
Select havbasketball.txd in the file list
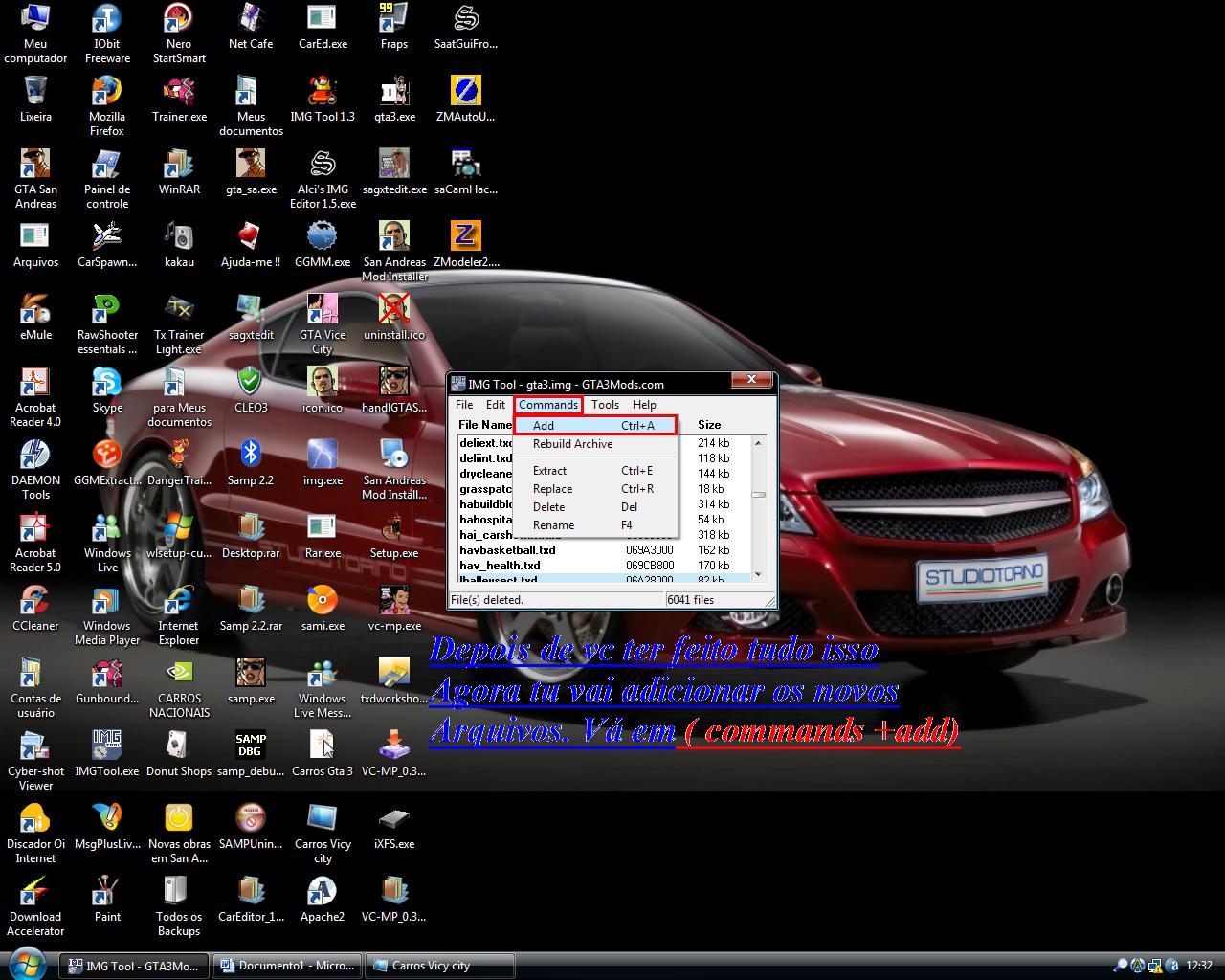pyautogui.click(x=603, y=550)
